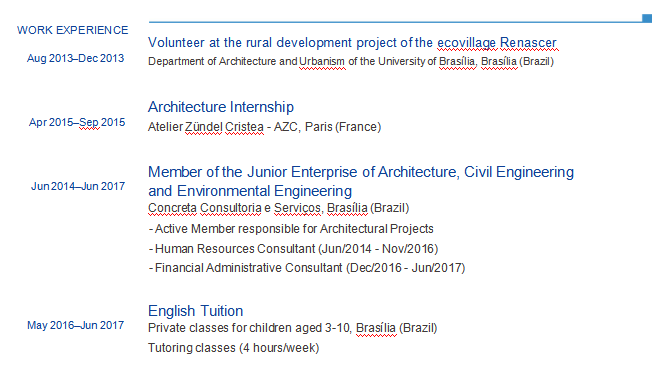Click the Aug 2013–Dec 2013 date
This screenshot has width=672, height=374.
75,58
